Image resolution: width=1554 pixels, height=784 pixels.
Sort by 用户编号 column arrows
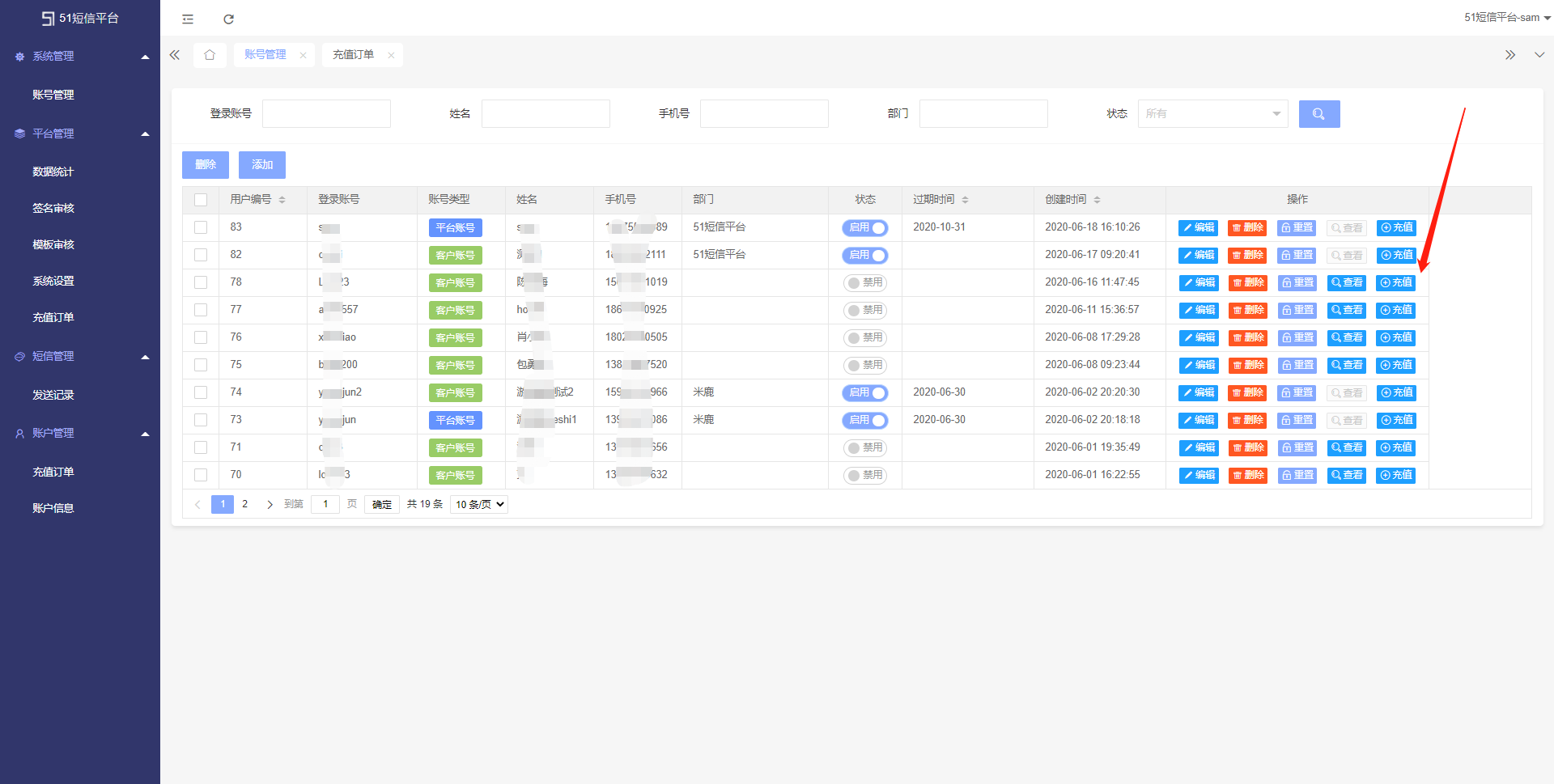[x=282, y=200]
